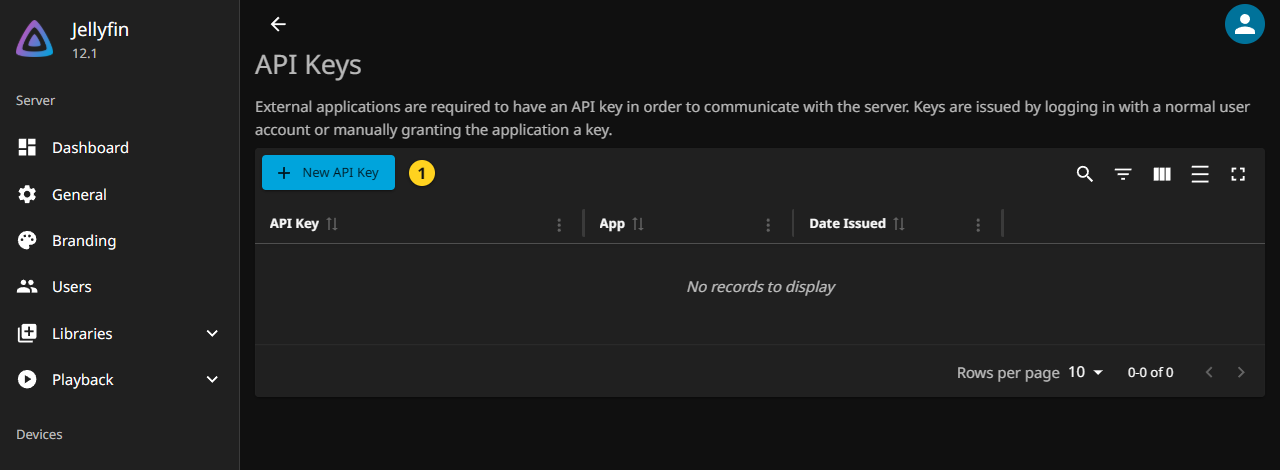Sort by the Date Issued column

tap(899, 224)
